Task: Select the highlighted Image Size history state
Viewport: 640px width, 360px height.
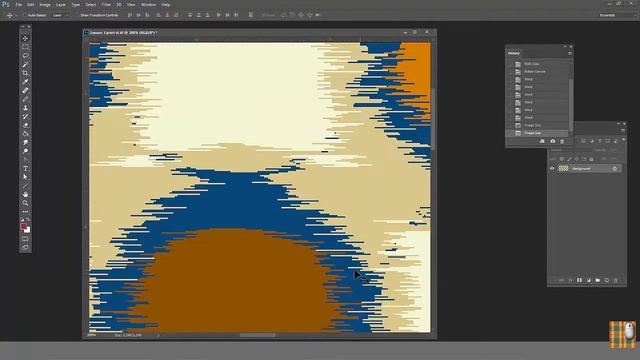Action: [x=538, y=133]
